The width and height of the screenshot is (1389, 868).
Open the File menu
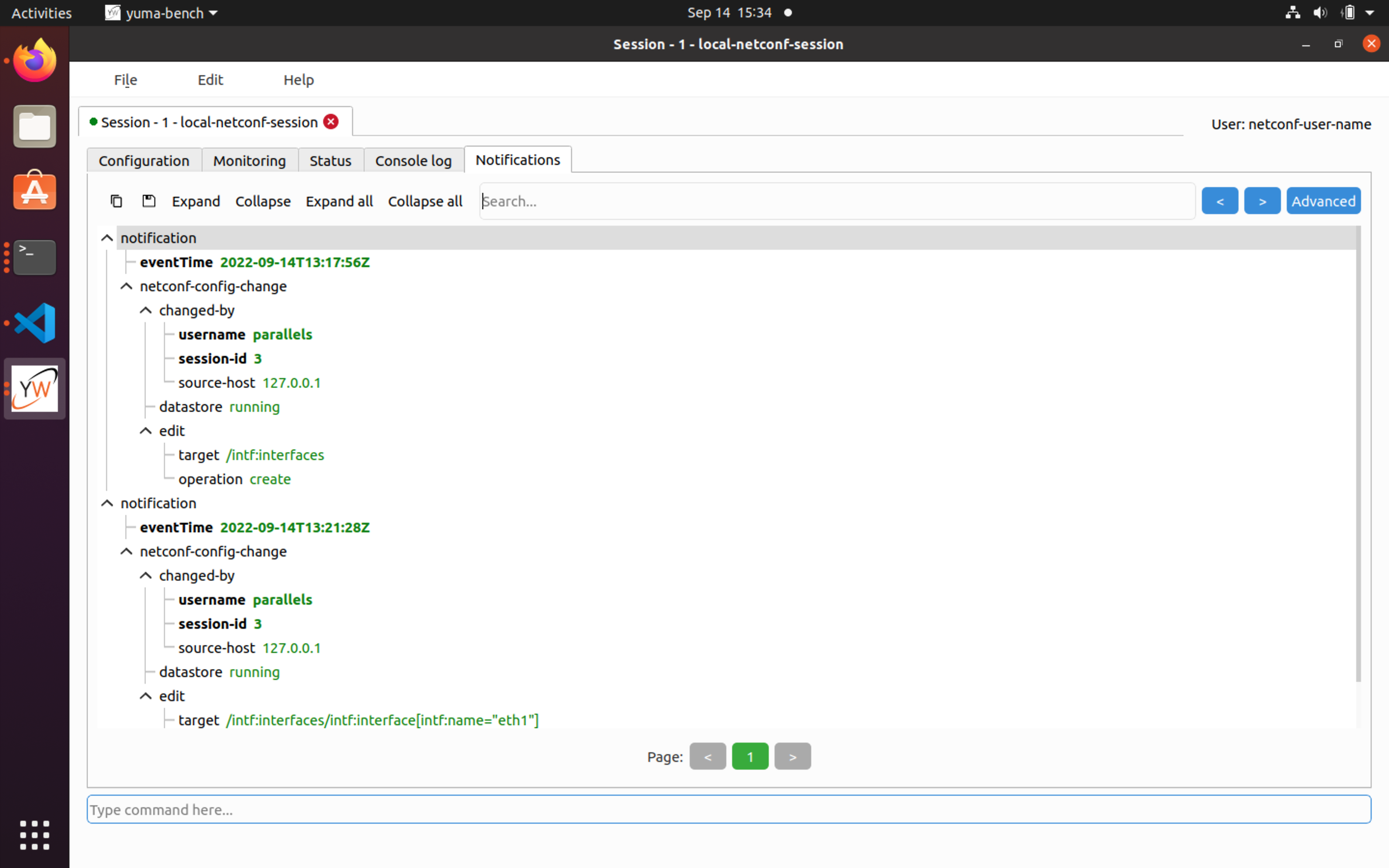[x=125, y=80]
